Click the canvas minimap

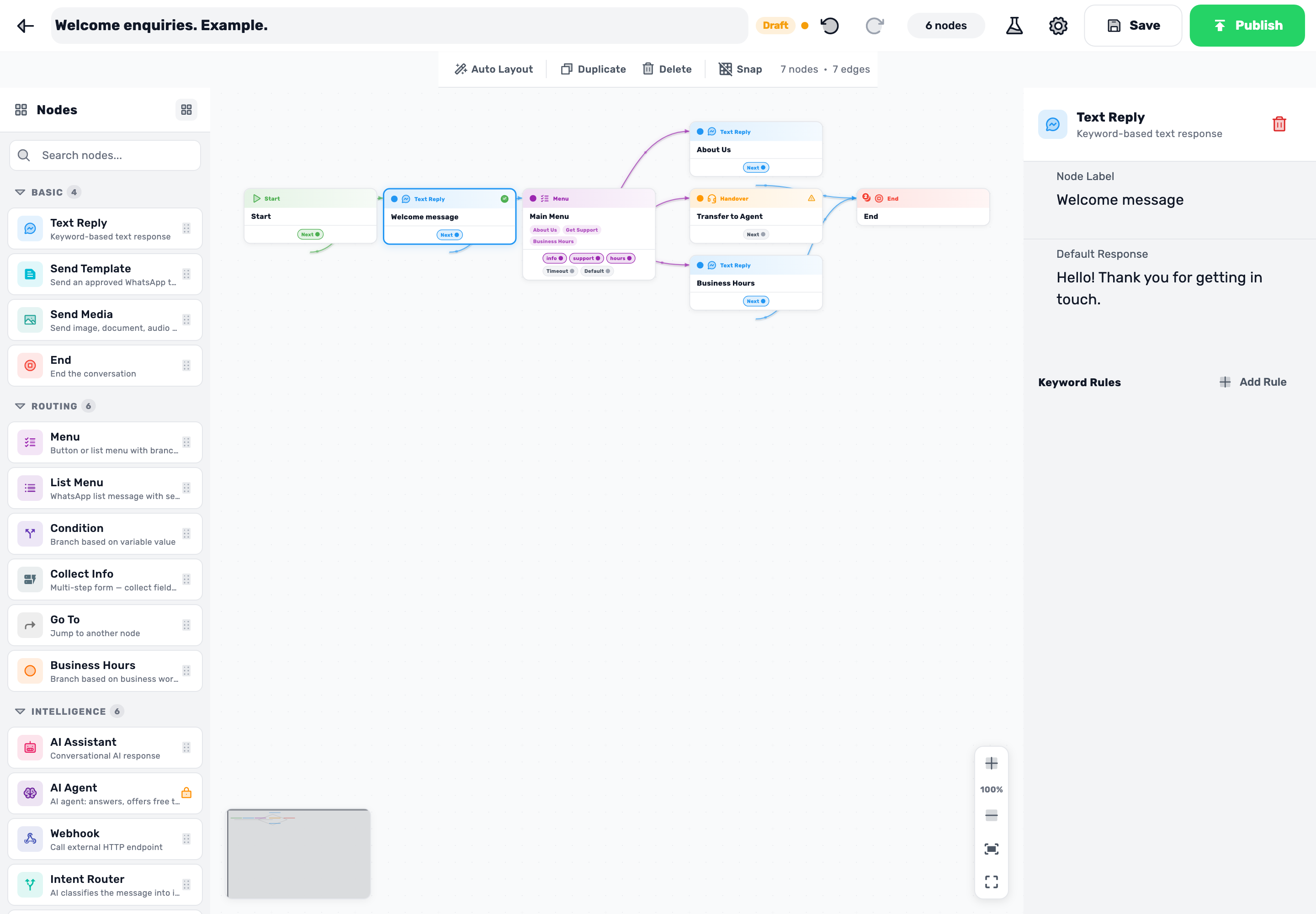click(x=298, y=853)
